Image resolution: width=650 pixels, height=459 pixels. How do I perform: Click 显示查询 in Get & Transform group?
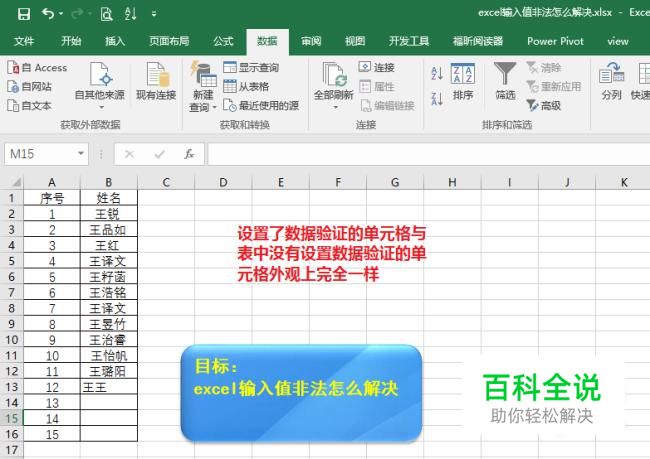pyautogui.click(x=251, y=67)
